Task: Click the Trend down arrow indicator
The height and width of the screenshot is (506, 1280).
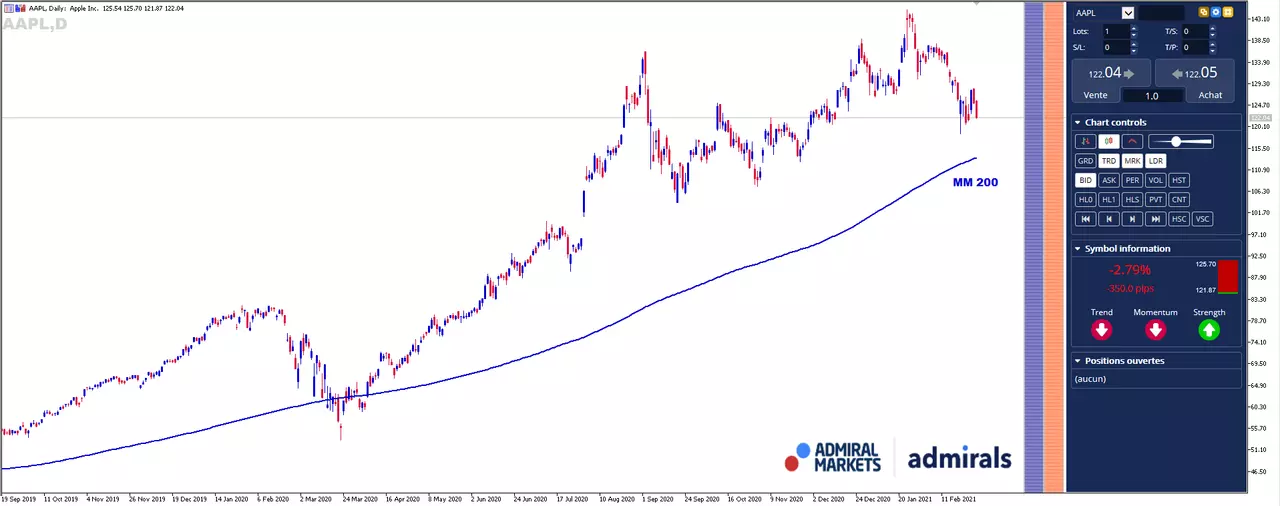Action: coord(1101,329)
